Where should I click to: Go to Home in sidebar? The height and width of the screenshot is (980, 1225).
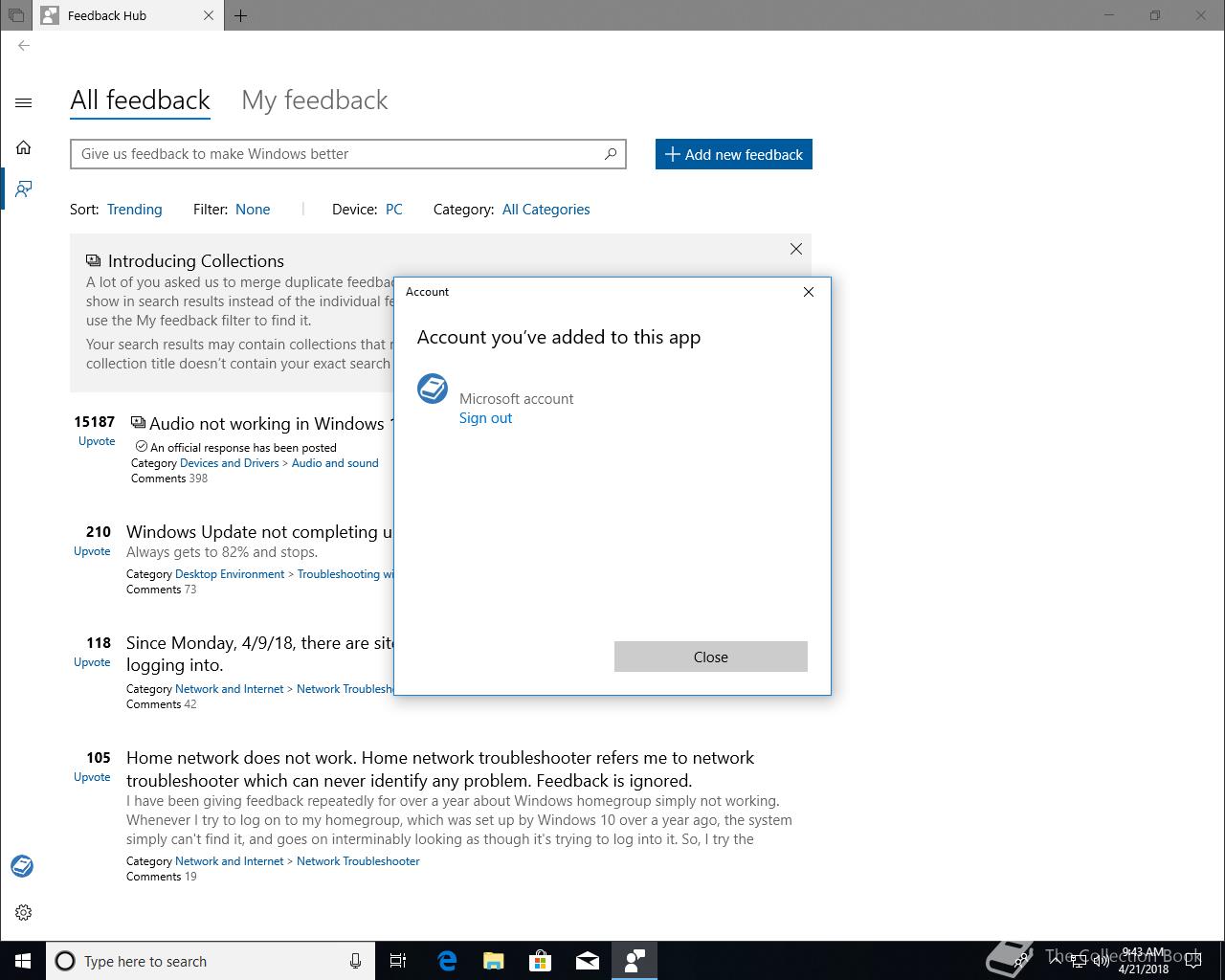click(x=24, y=147)
